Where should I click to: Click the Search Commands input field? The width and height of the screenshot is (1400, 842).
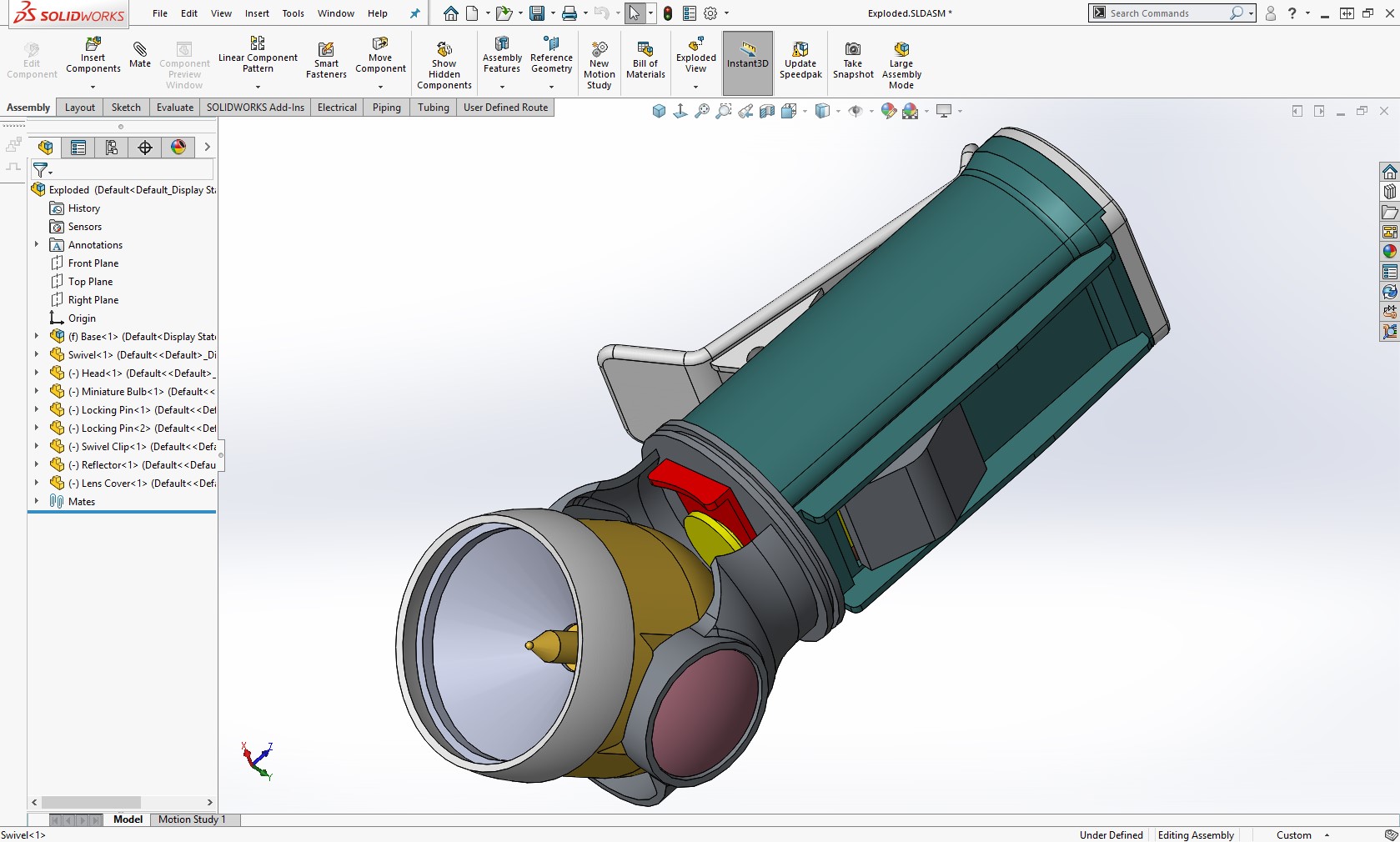[1165, 13]
